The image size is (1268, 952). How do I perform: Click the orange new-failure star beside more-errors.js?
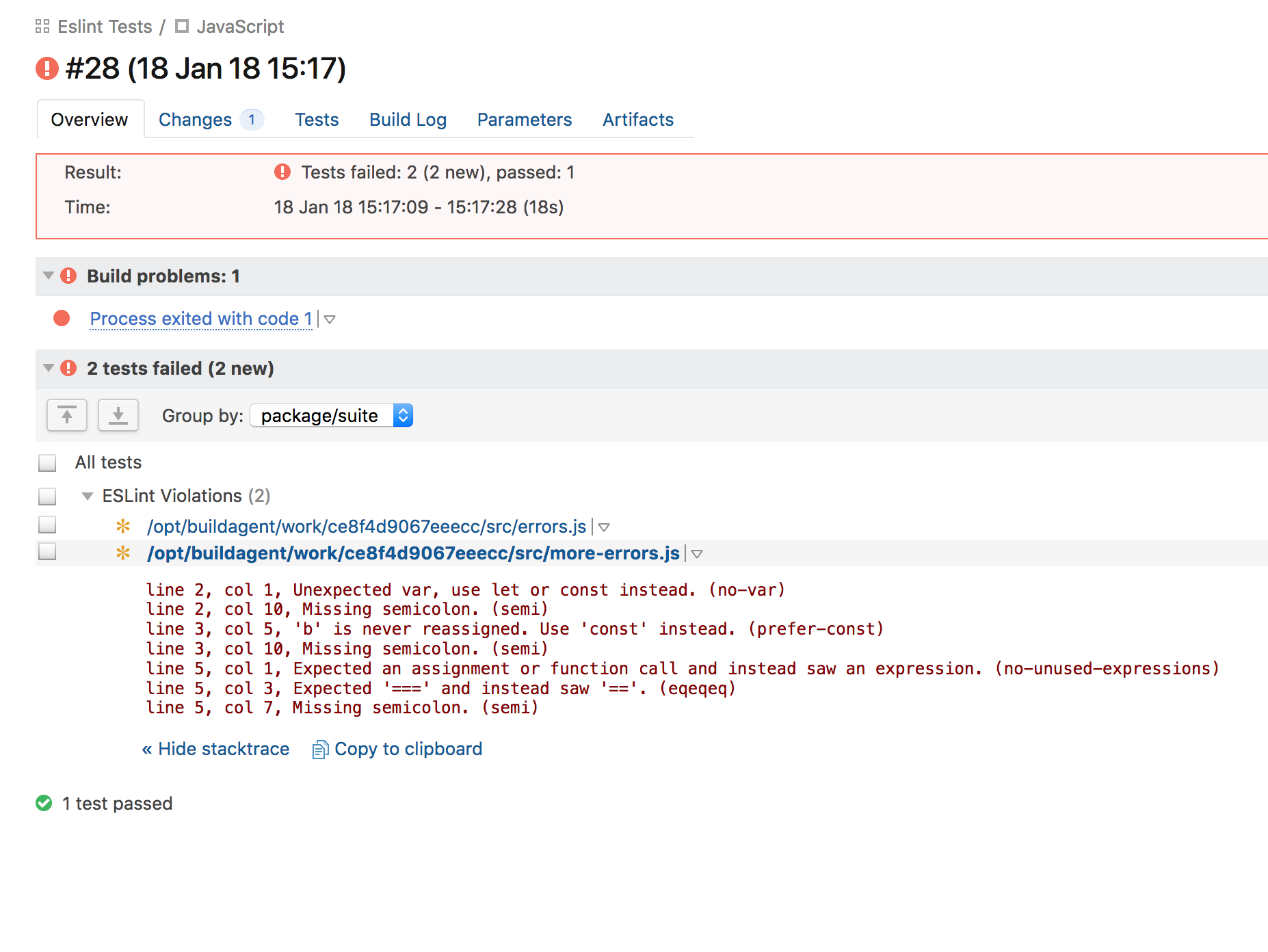click(x=123, y=553)
